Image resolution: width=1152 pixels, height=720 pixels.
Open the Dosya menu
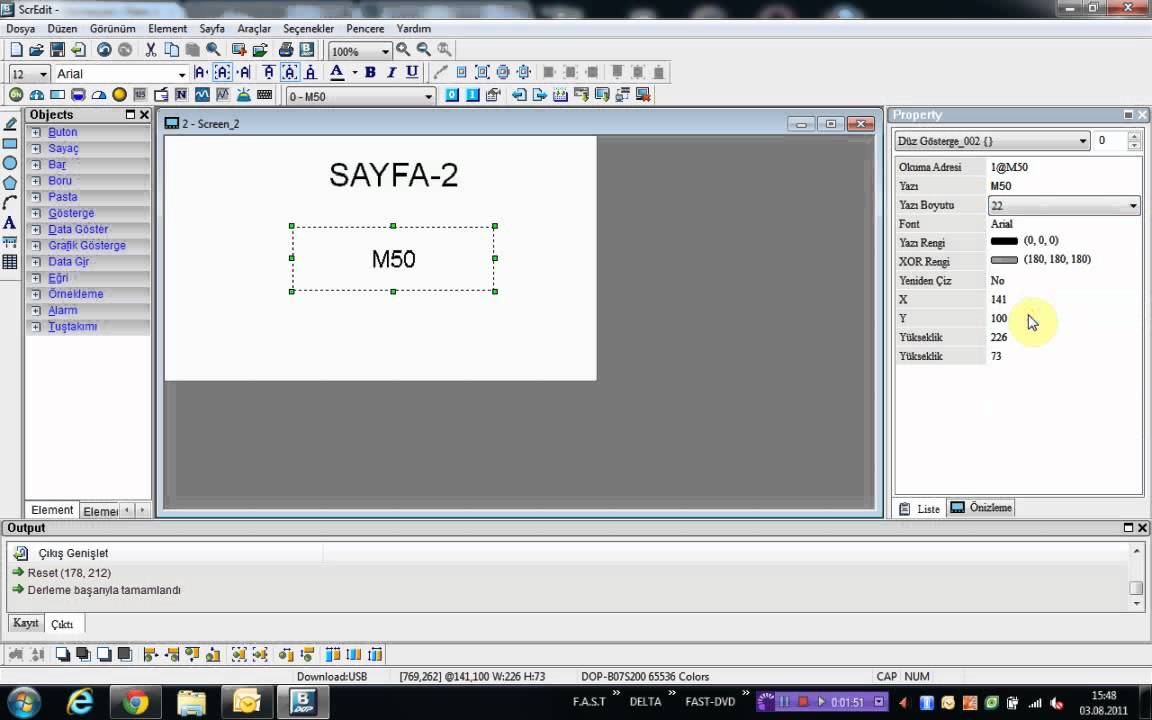point(21,29)
